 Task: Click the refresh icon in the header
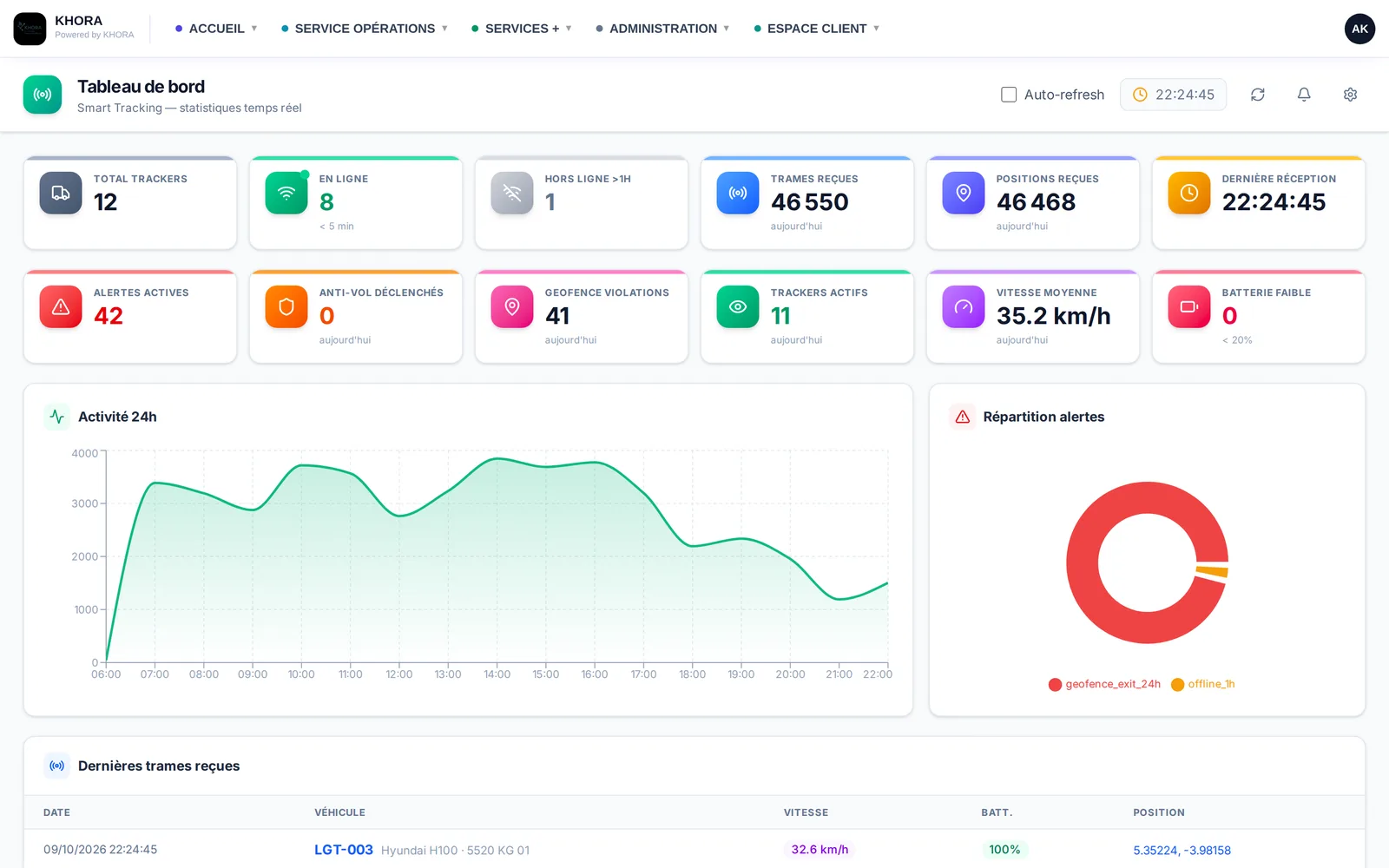click(1257, 95)
